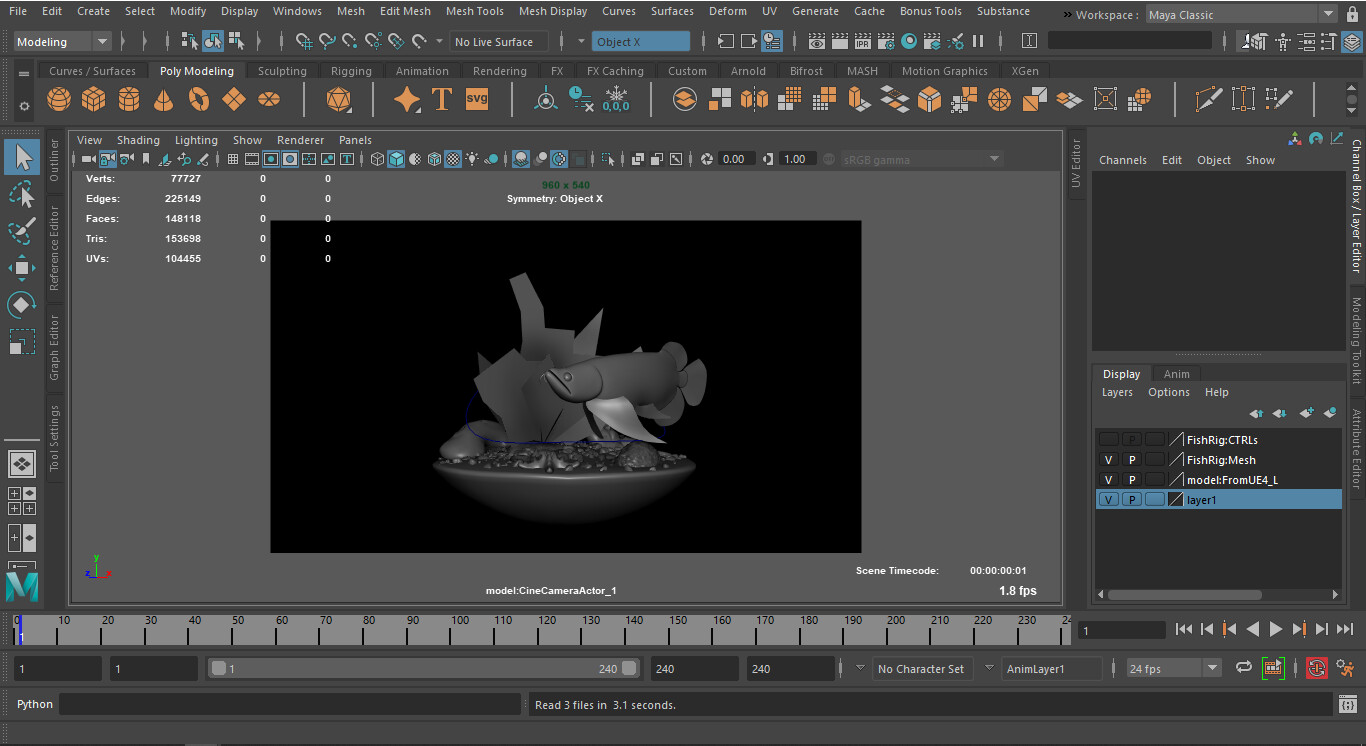The width and height of the screenshot is (1366, 746).
Task: Expand the snap options dropdown arrow
Action: pyautogui.click(x=439, y=41)
